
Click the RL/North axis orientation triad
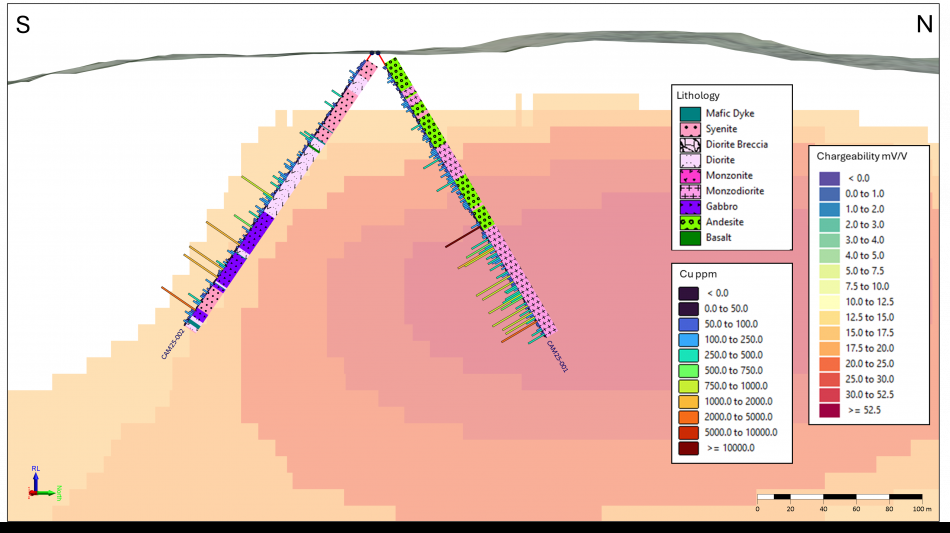click(40, 483)
